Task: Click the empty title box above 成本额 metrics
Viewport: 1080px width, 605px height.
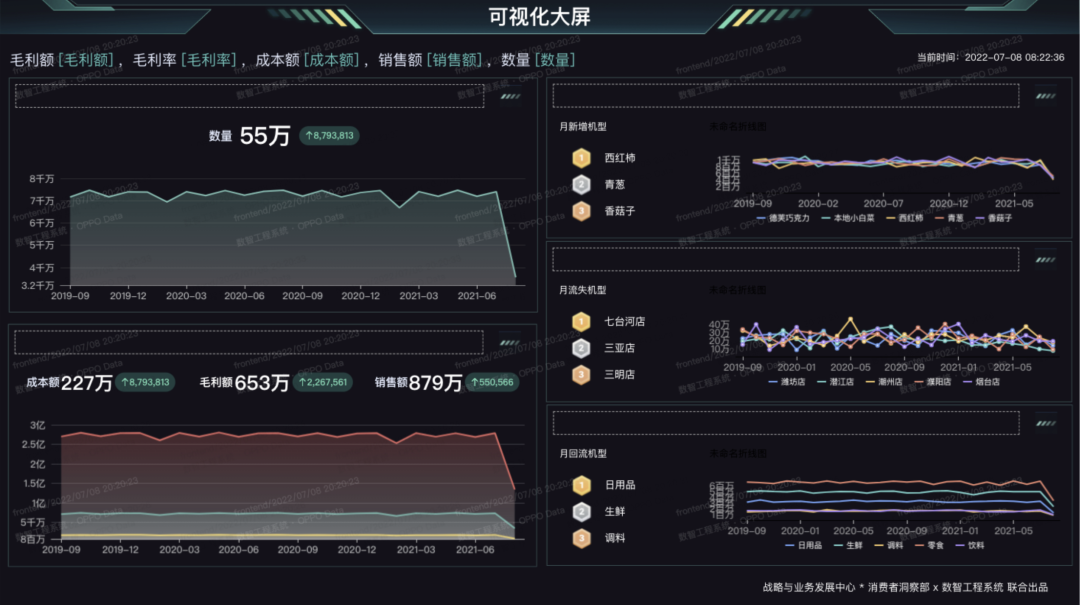Action: tap(249, 342)
